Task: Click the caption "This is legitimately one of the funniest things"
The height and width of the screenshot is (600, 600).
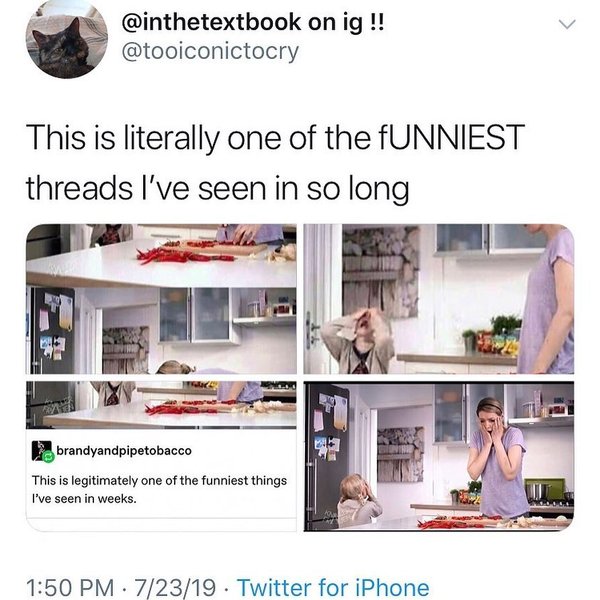Action: (159, 480)
